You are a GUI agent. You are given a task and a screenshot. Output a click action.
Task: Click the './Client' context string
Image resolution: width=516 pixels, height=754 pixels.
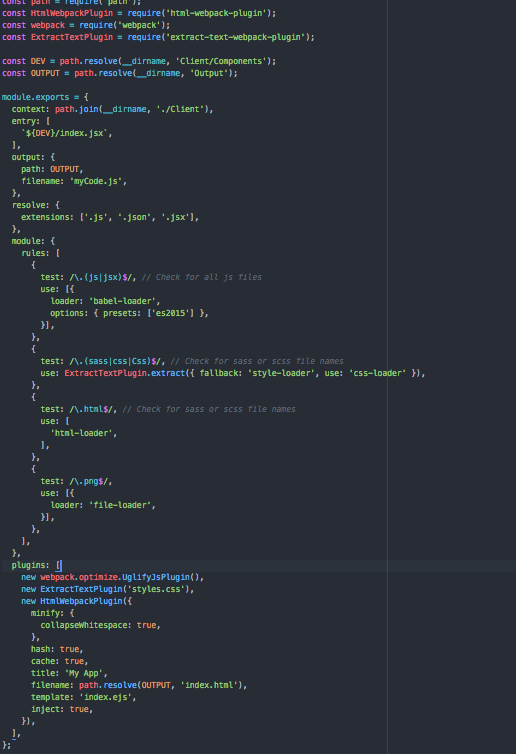click(180, 109)
